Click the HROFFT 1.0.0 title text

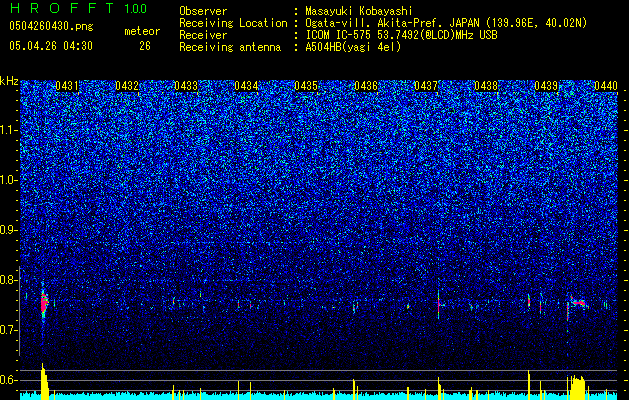click(x=78, y=8)
